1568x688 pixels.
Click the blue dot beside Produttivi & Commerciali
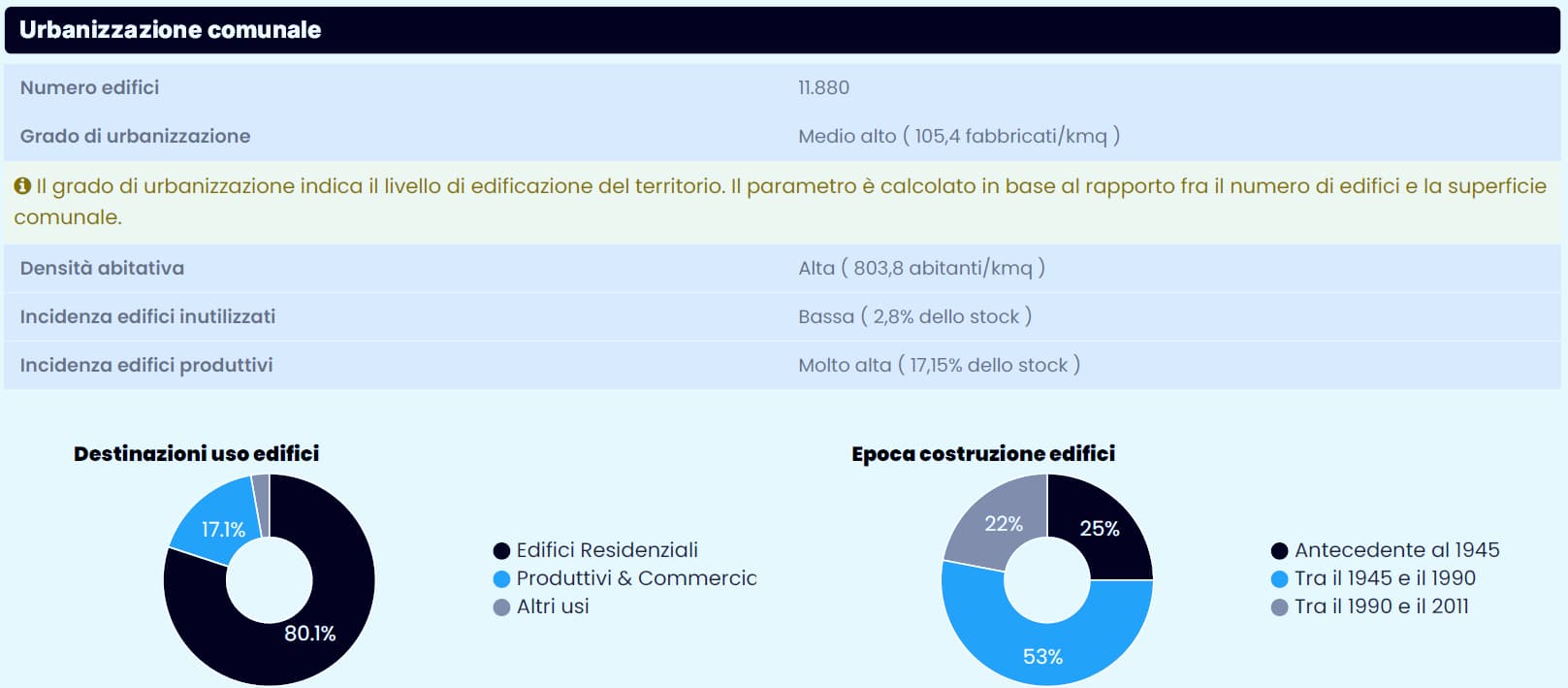pyautogui.click(x=501, y=579)
